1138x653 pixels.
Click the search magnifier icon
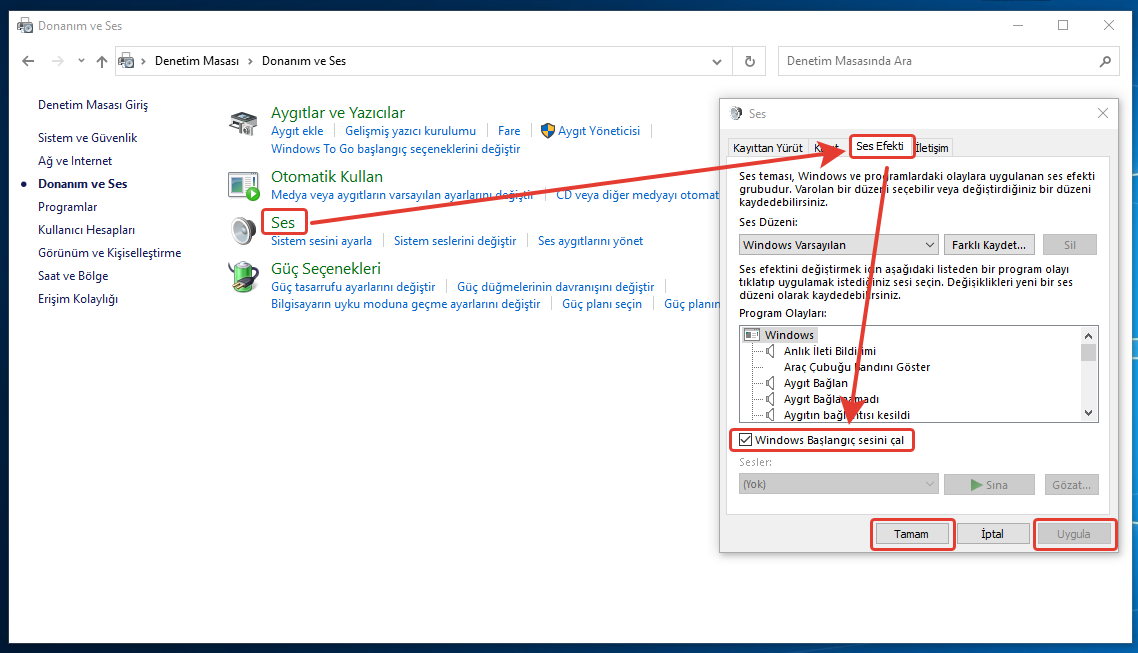tap(1105, 61)
